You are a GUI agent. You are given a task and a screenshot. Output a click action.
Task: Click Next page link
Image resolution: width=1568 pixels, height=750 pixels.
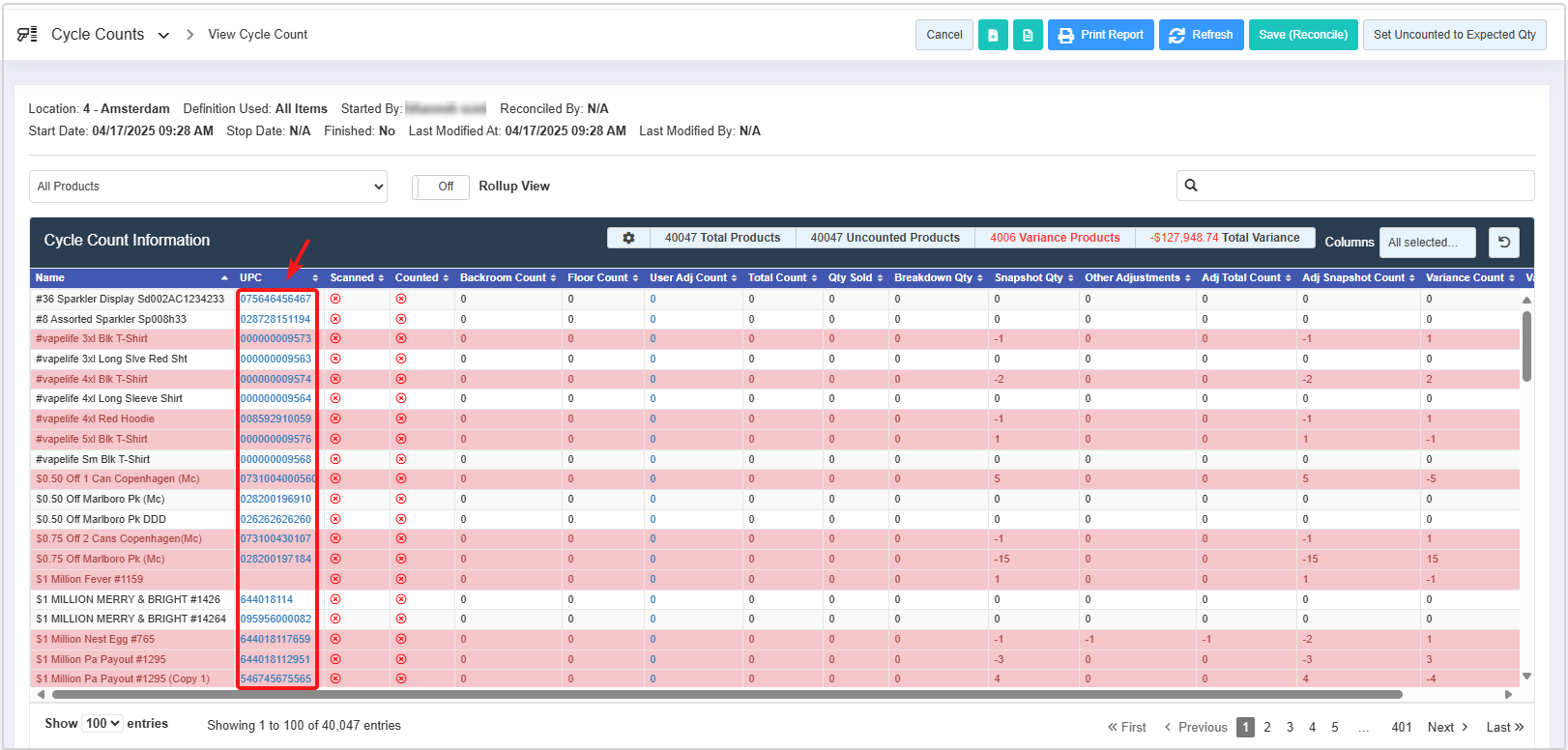click(x=1447, y=727)
